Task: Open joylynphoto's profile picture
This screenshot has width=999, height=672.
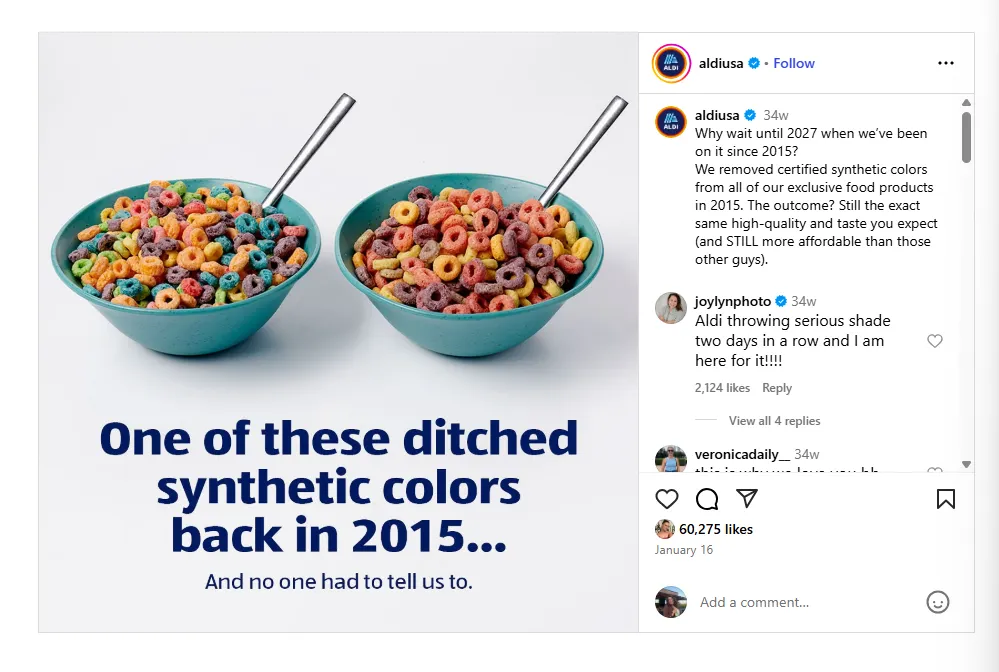Action: click(671, 308)
